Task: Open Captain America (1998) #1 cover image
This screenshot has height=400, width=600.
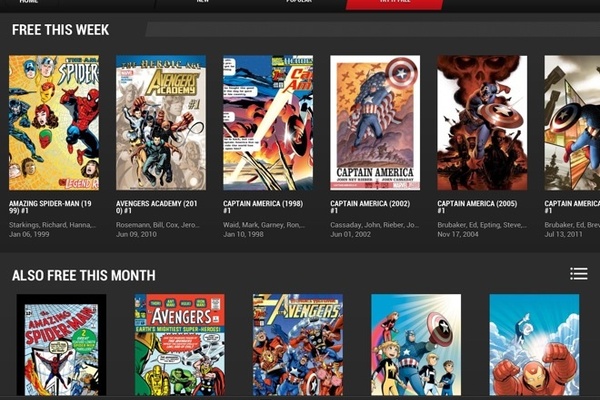Action: [x=268, y=122]
